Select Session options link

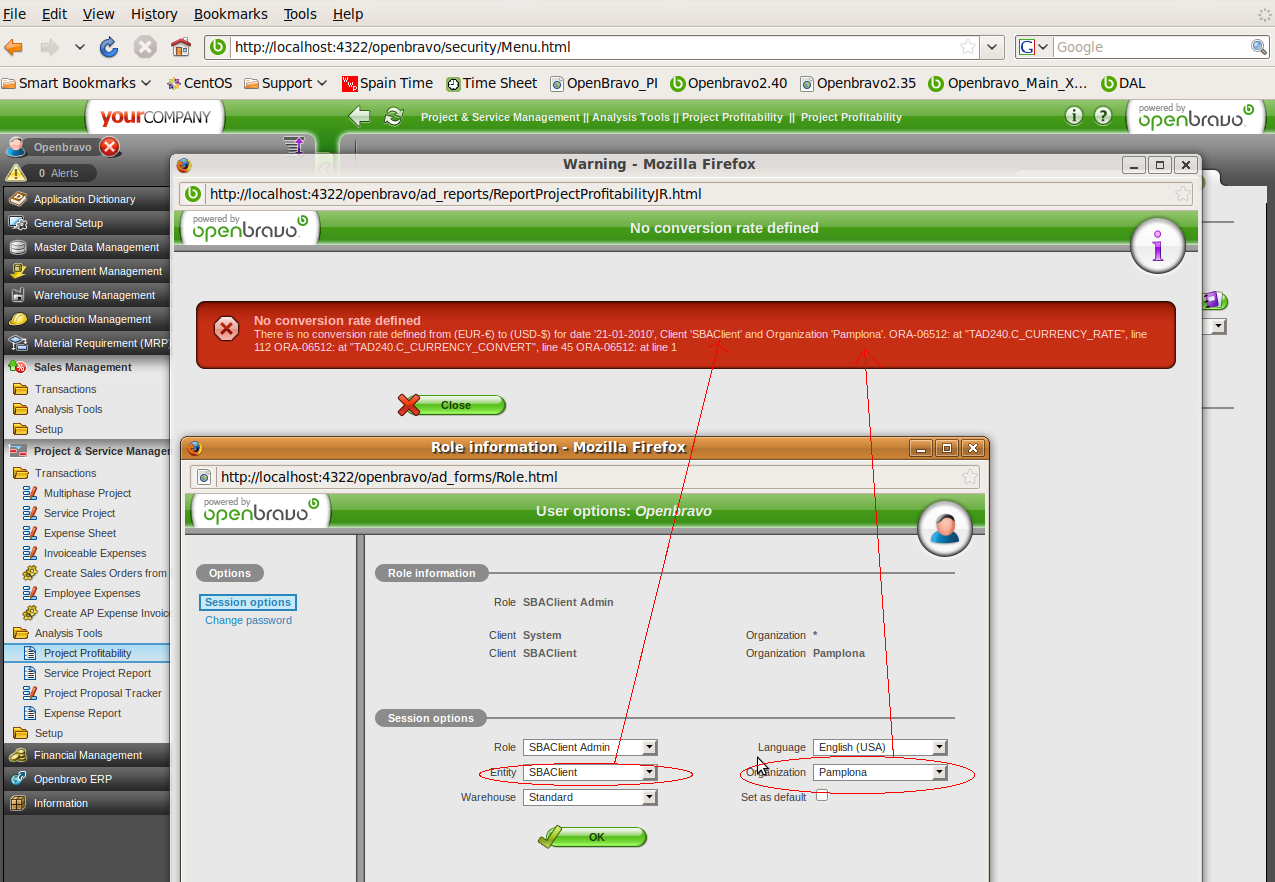[248, 602]
